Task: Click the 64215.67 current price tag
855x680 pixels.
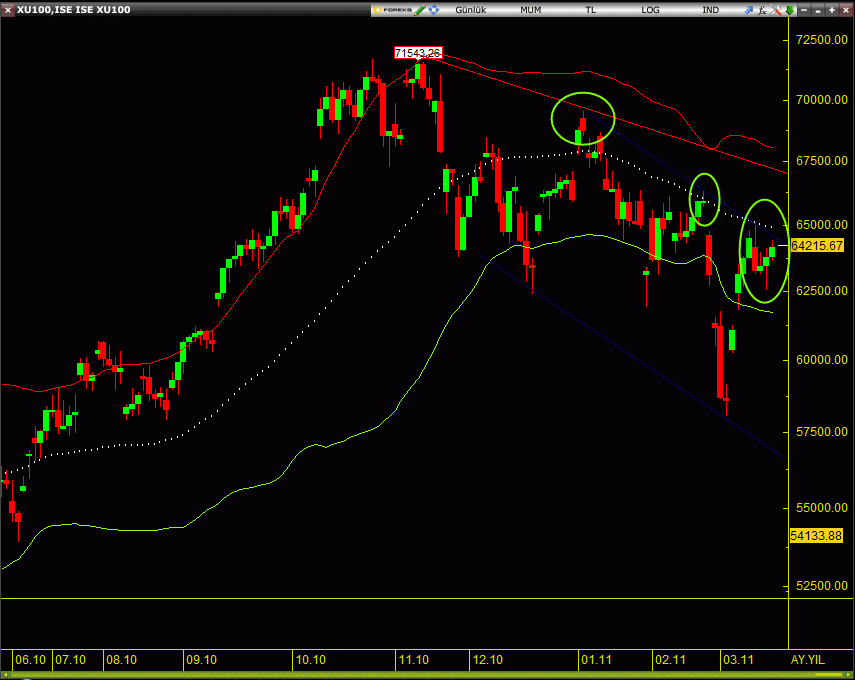Action: click(x=816, y=245)
